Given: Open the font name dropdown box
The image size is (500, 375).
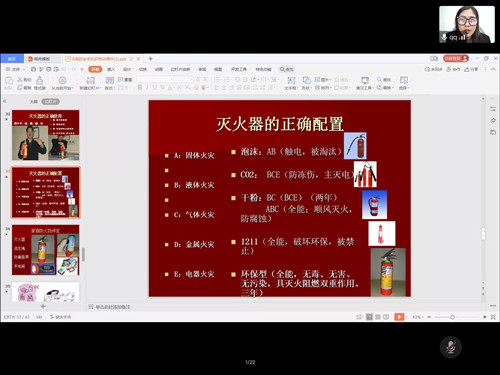Looking at the screenshot, I should click(156, 79).
